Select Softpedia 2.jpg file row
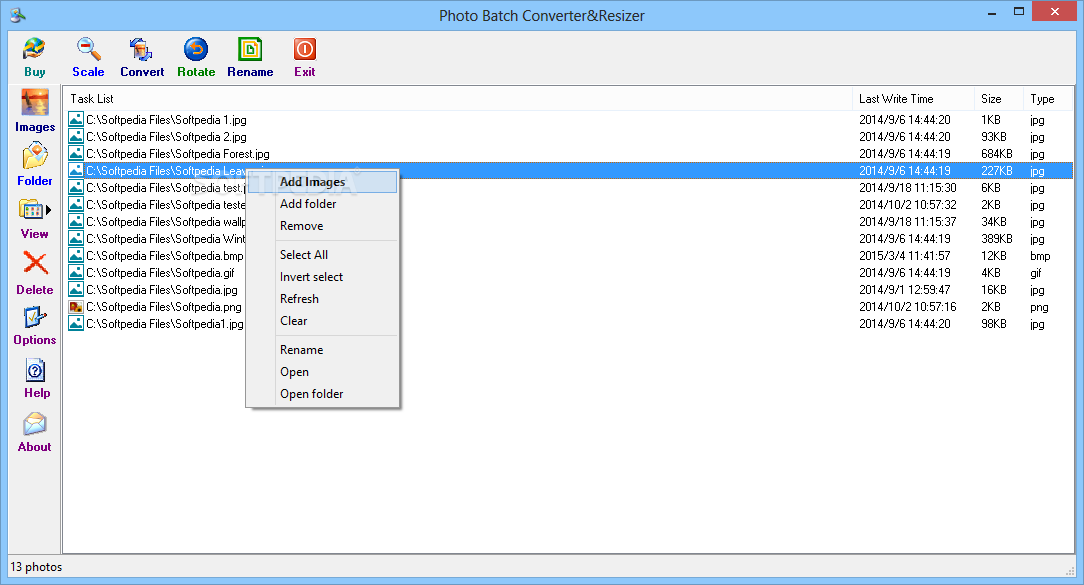Viewport: 1084px width, 585px height. (x=568, y=137)
